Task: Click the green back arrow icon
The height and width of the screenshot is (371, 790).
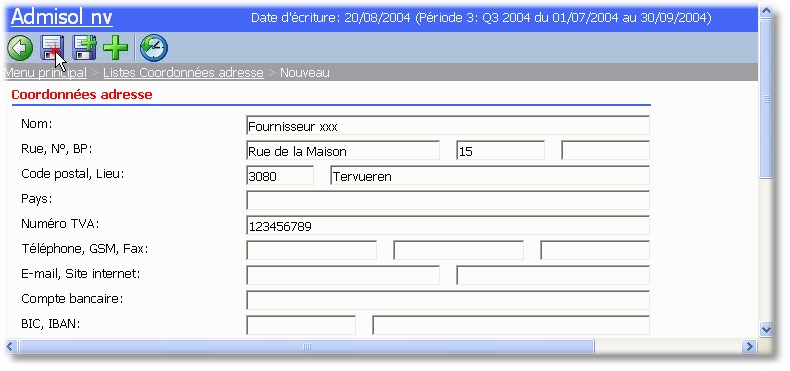Action: [20, 48]
